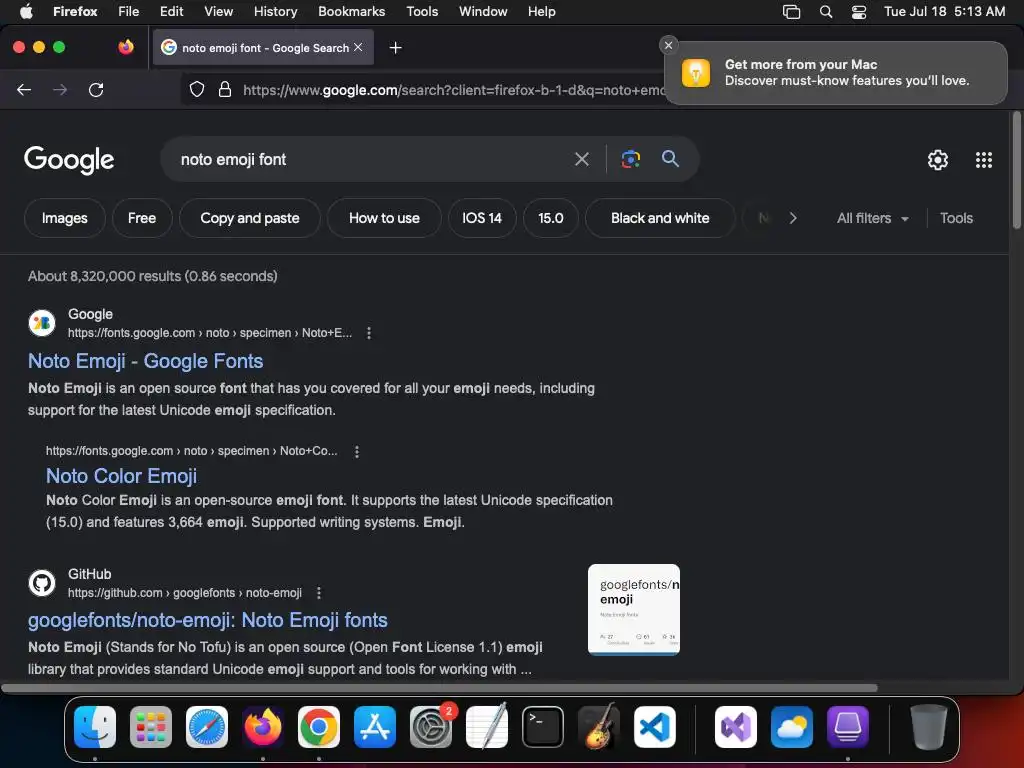Open the Edit menu
This screenshot has height=768, width=1024.
point(172,11)
